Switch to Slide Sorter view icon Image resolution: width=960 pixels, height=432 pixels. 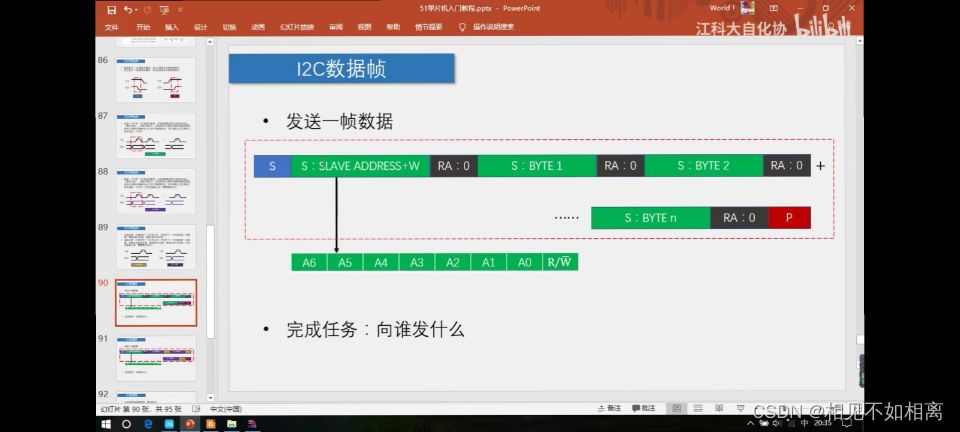(x=697, y=408)
